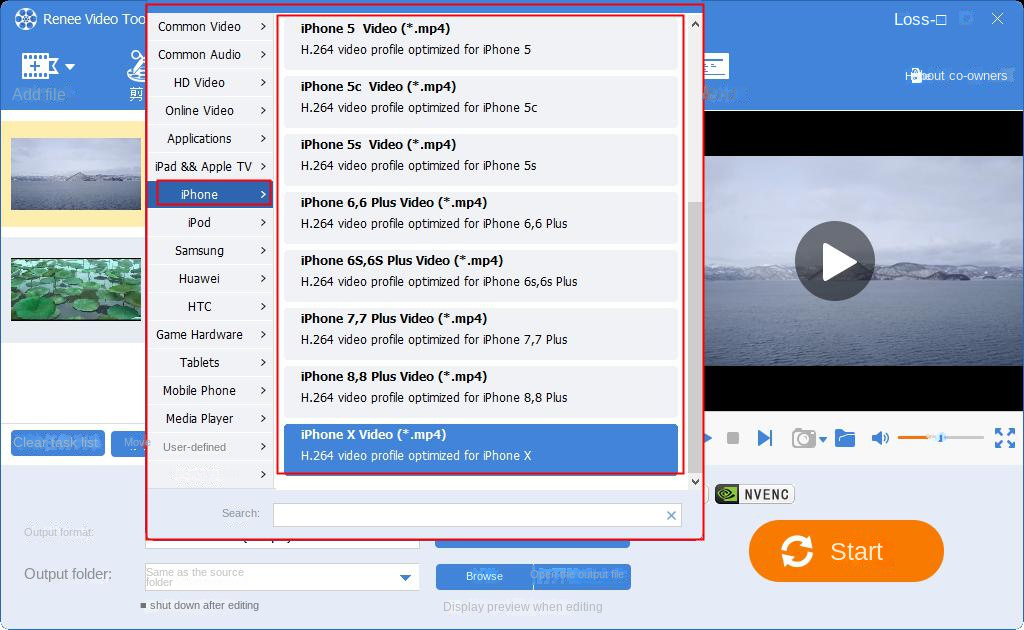Mute audio using the speaker icon

click(879, 437)
